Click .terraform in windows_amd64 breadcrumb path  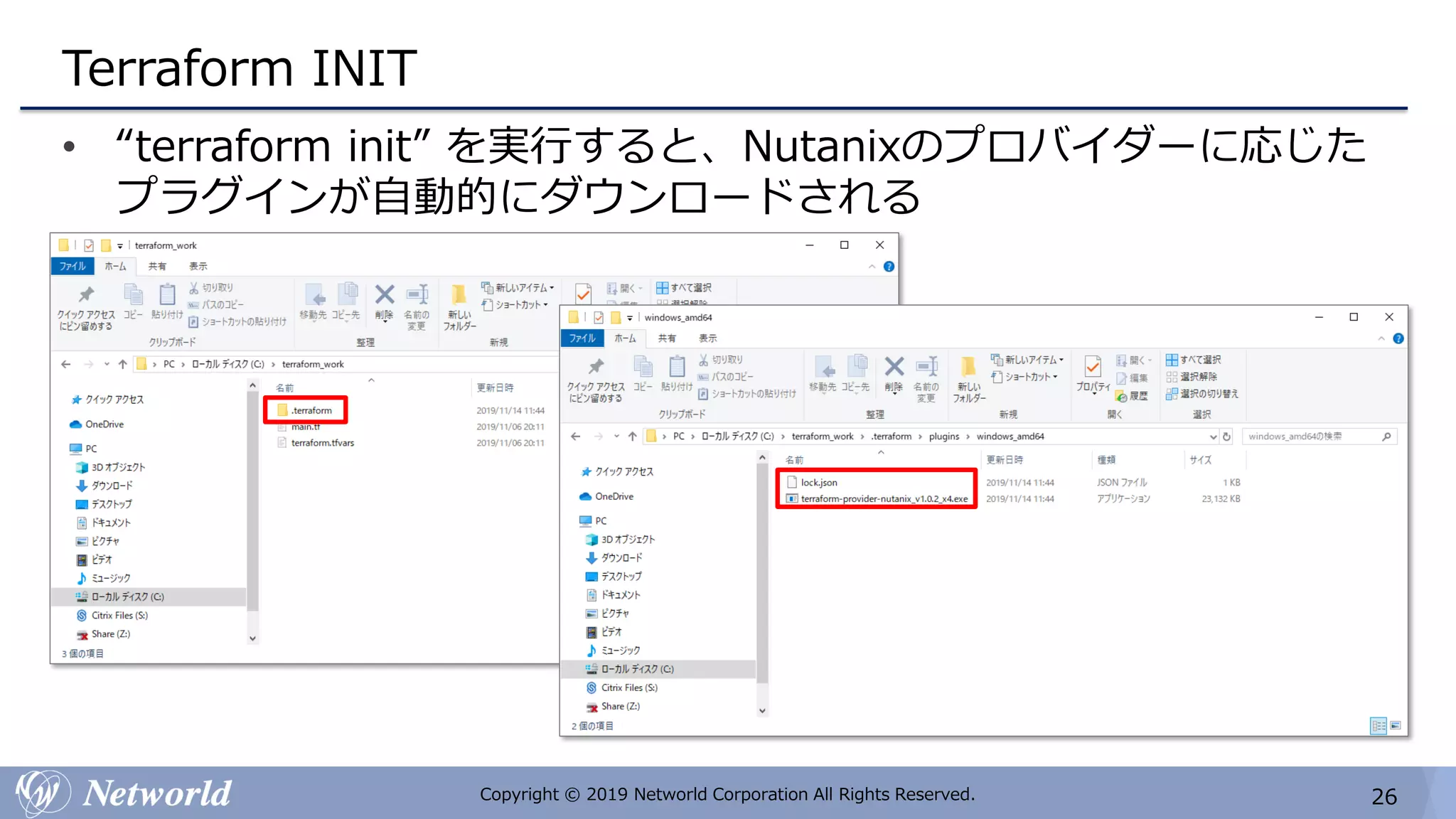pyautogui.click(x=891, y=437)
